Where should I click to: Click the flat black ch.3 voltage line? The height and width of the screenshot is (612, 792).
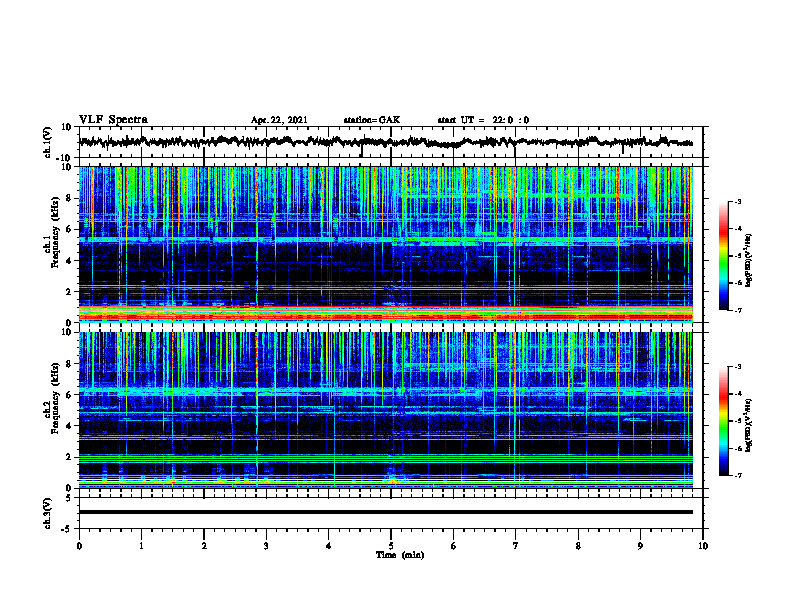coord(386,512)
